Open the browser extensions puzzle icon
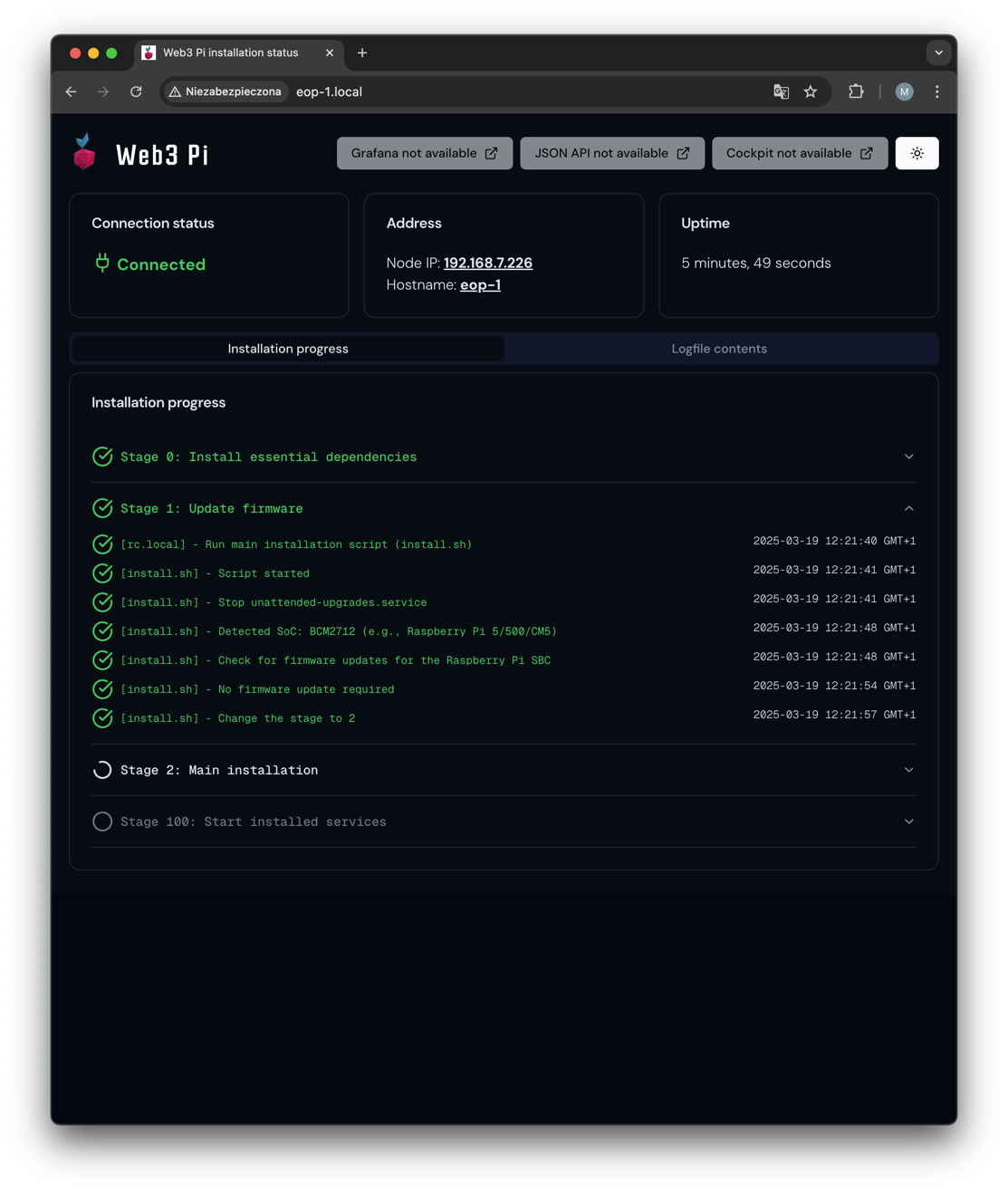This screenshot has width=1008, height=1192. 855,91
